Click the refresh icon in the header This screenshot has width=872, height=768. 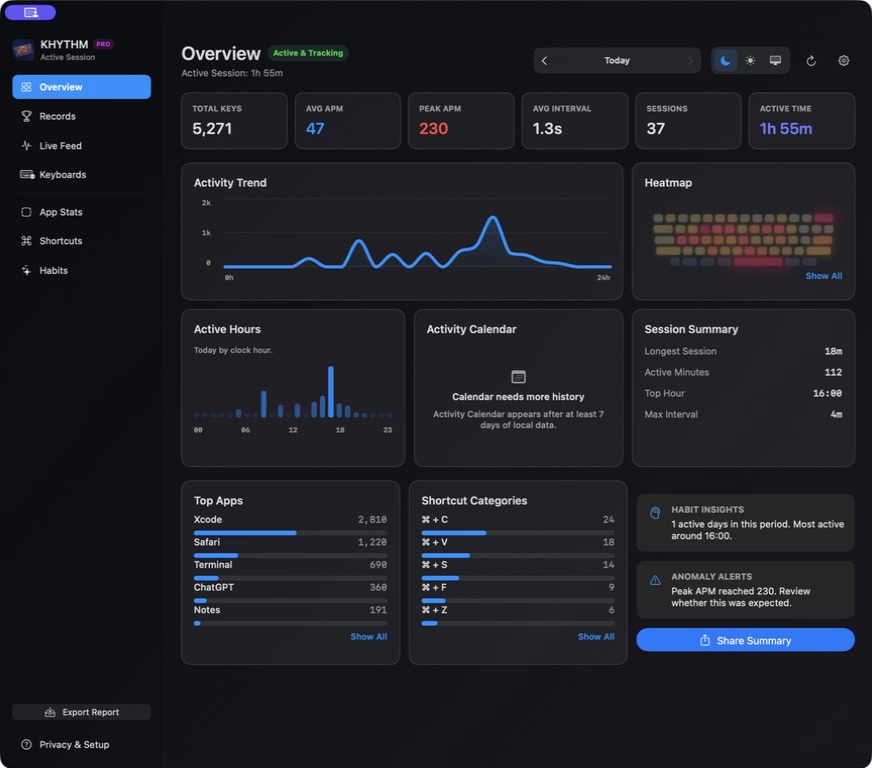[x=811, y=61]
